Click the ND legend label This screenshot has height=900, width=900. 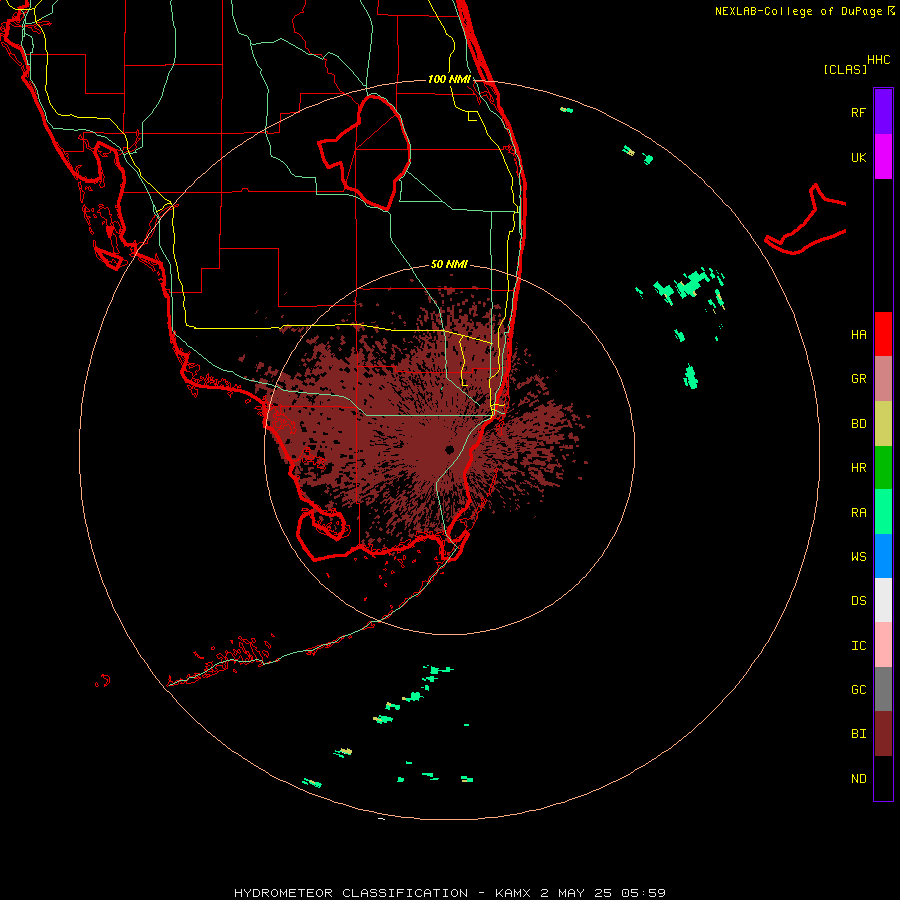858,779
